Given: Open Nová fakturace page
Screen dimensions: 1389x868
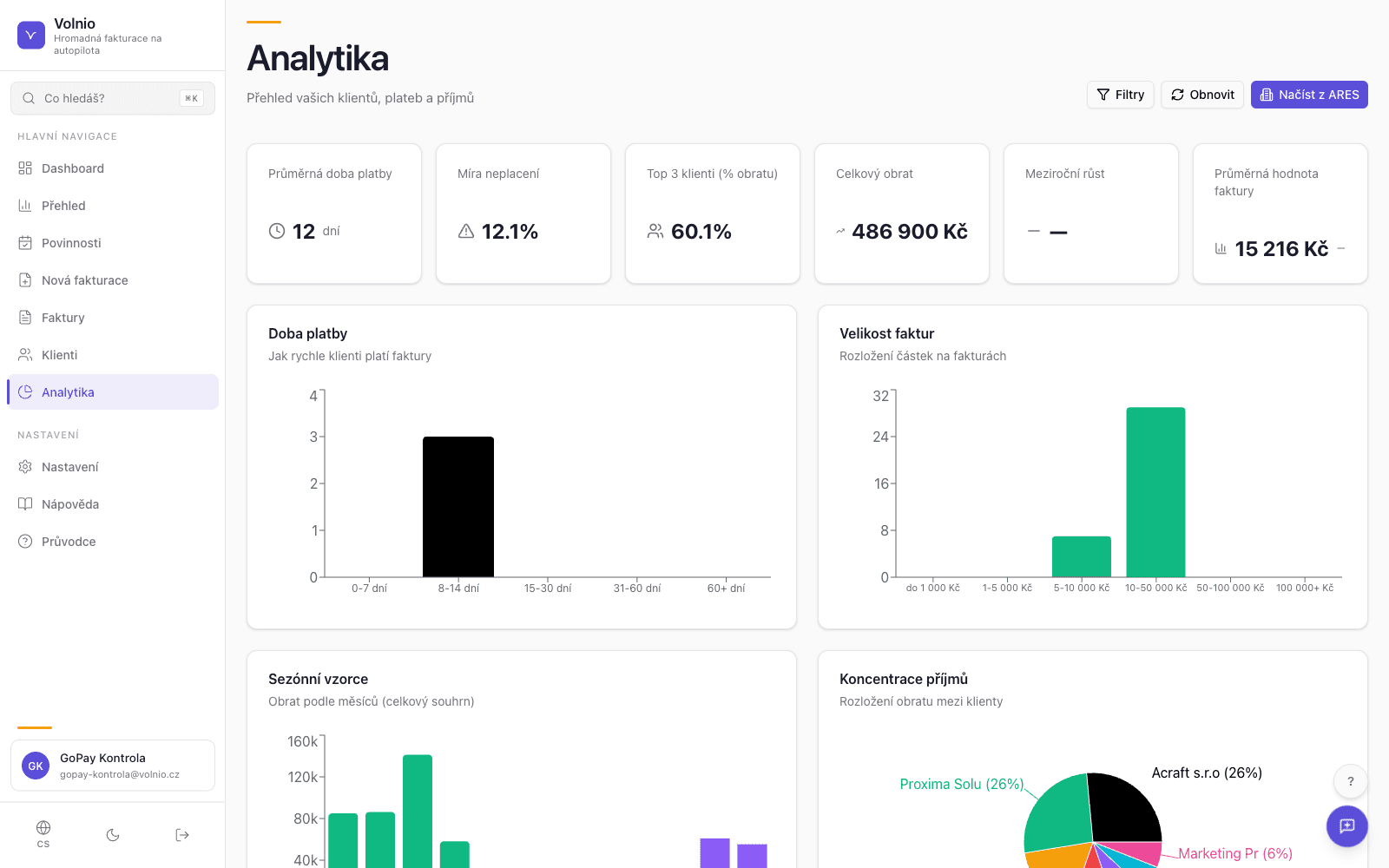Looking at the screenshot, I should click(x=113, y=280).
